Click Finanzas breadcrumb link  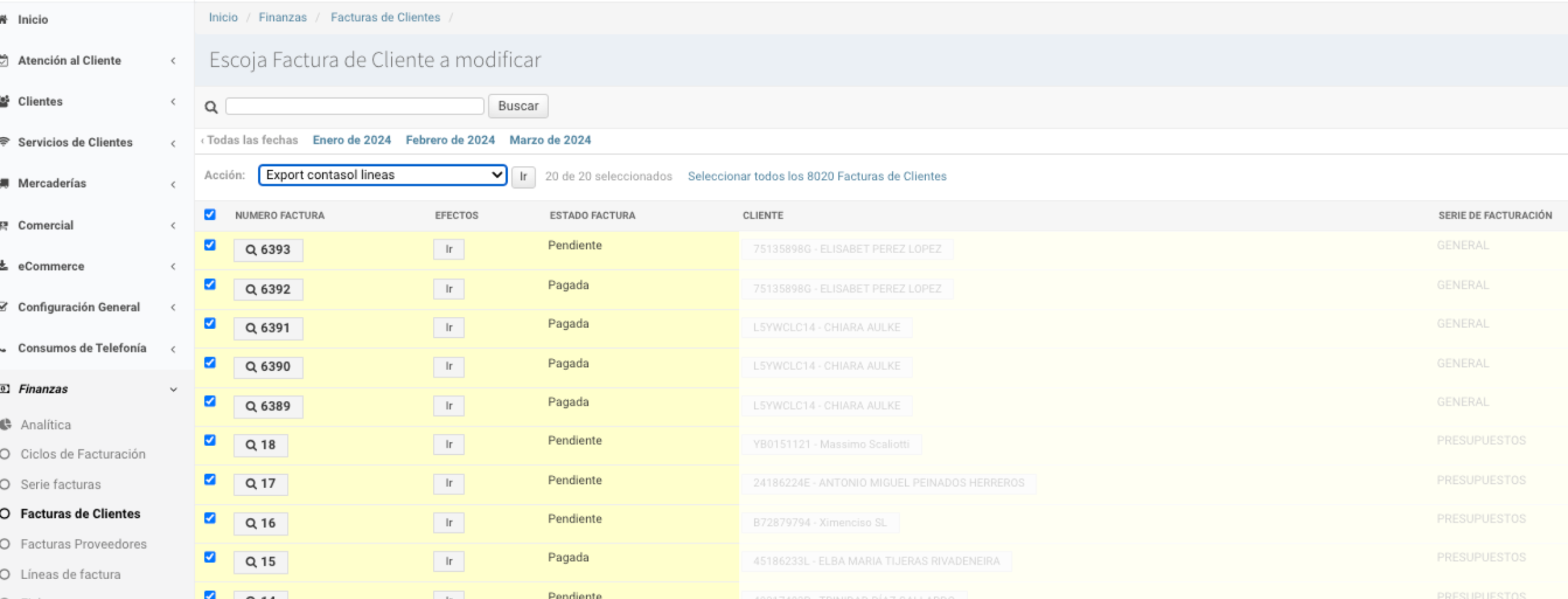tap(283, 17)
